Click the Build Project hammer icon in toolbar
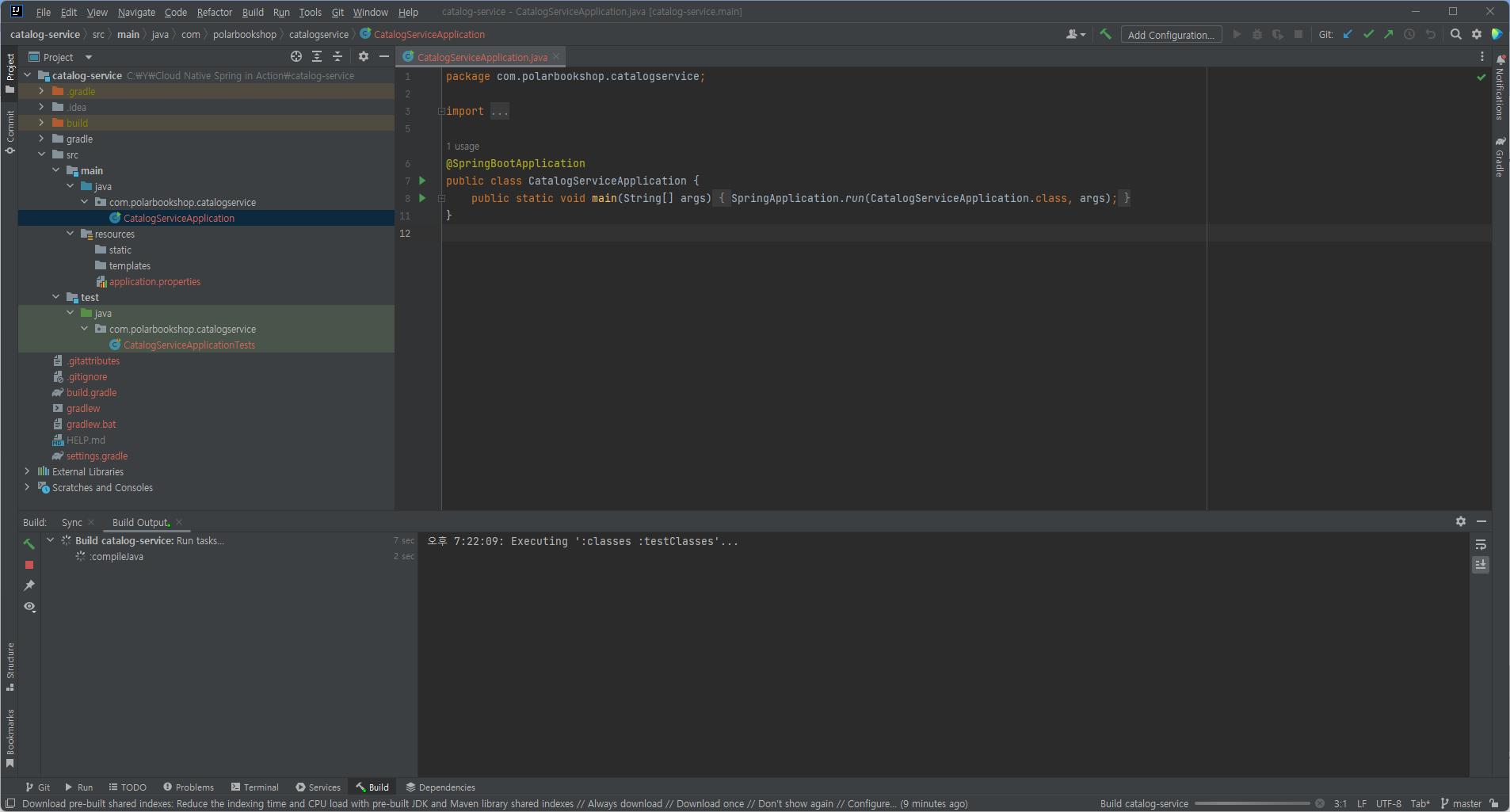 point(1105,34)
